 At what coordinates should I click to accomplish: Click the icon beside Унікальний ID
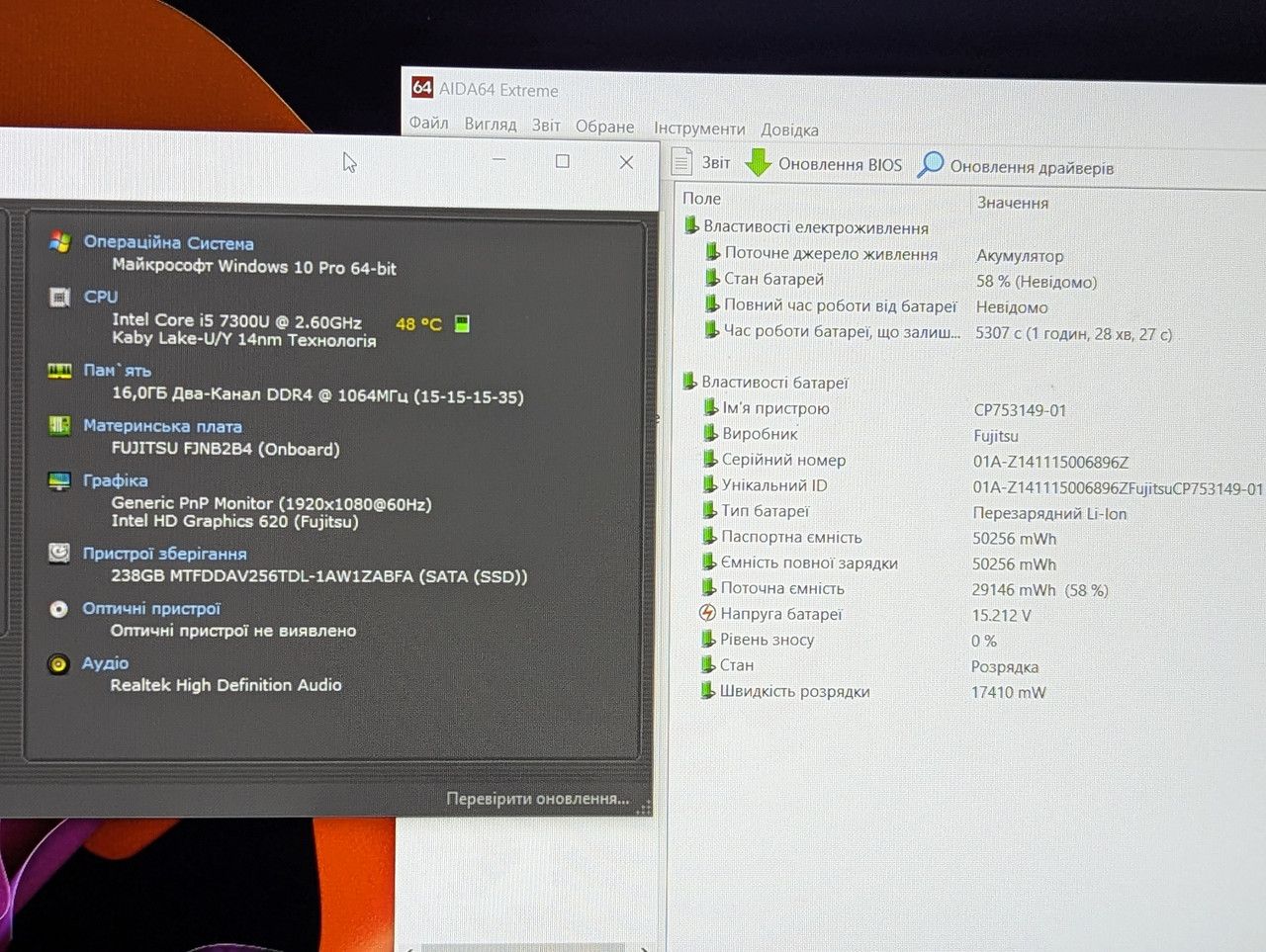click(x=710, y=484)
